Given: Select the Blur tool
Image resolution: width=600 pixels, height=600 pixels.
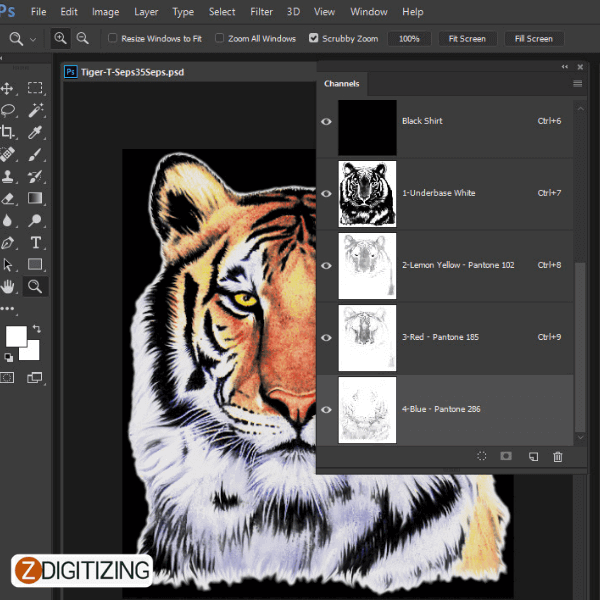Looking at the screenshot, I should coord(7,221).
